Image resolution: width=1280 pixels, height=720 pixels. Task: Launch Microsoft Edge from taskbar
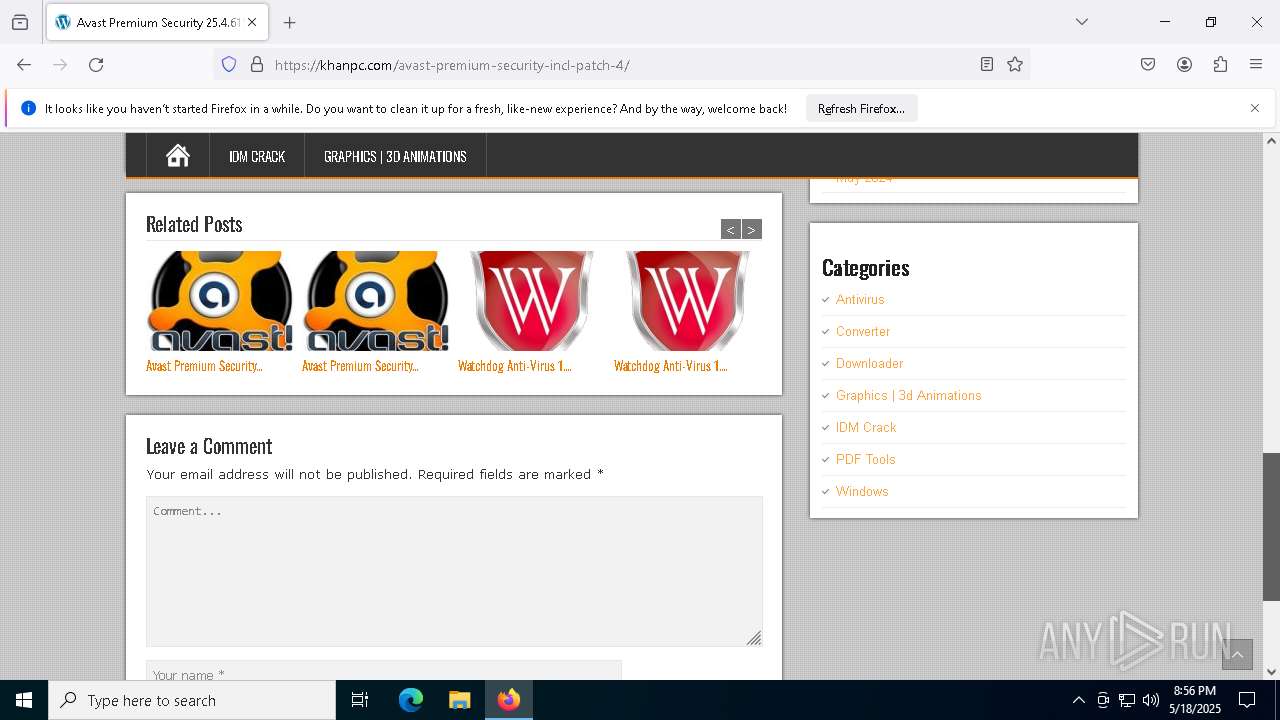[411, 700]
